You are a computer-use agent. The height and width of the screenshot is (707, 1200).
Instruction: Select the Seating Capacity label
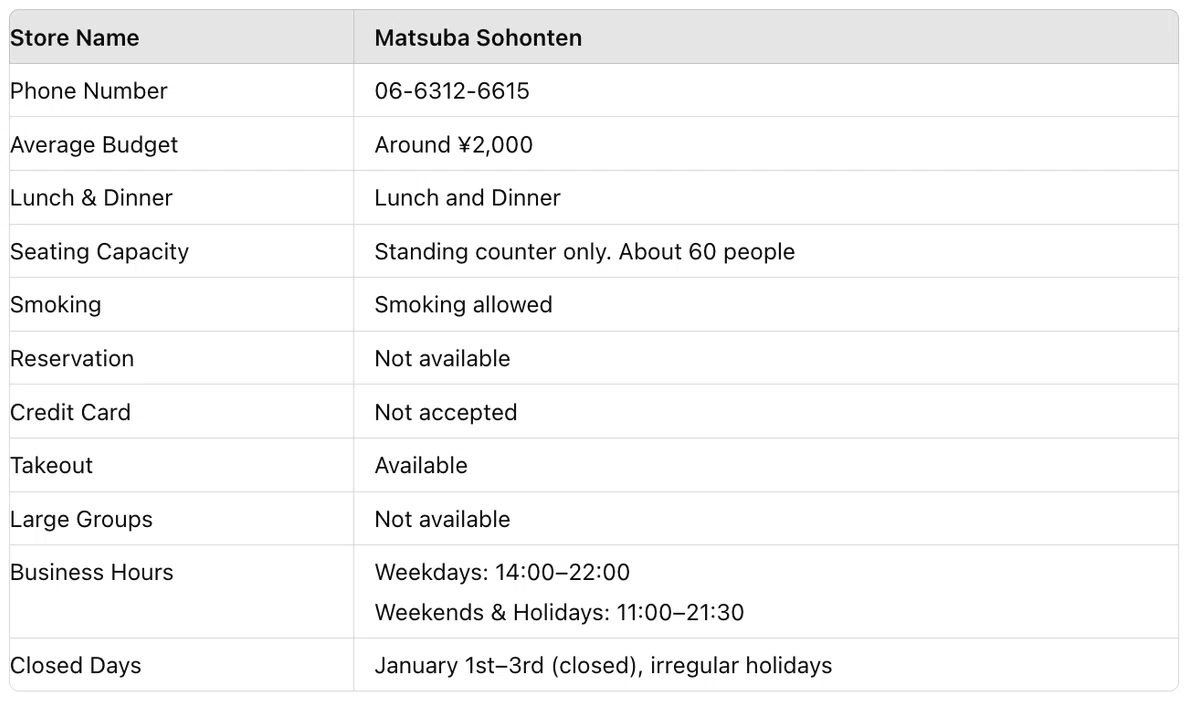coord(100,252)
